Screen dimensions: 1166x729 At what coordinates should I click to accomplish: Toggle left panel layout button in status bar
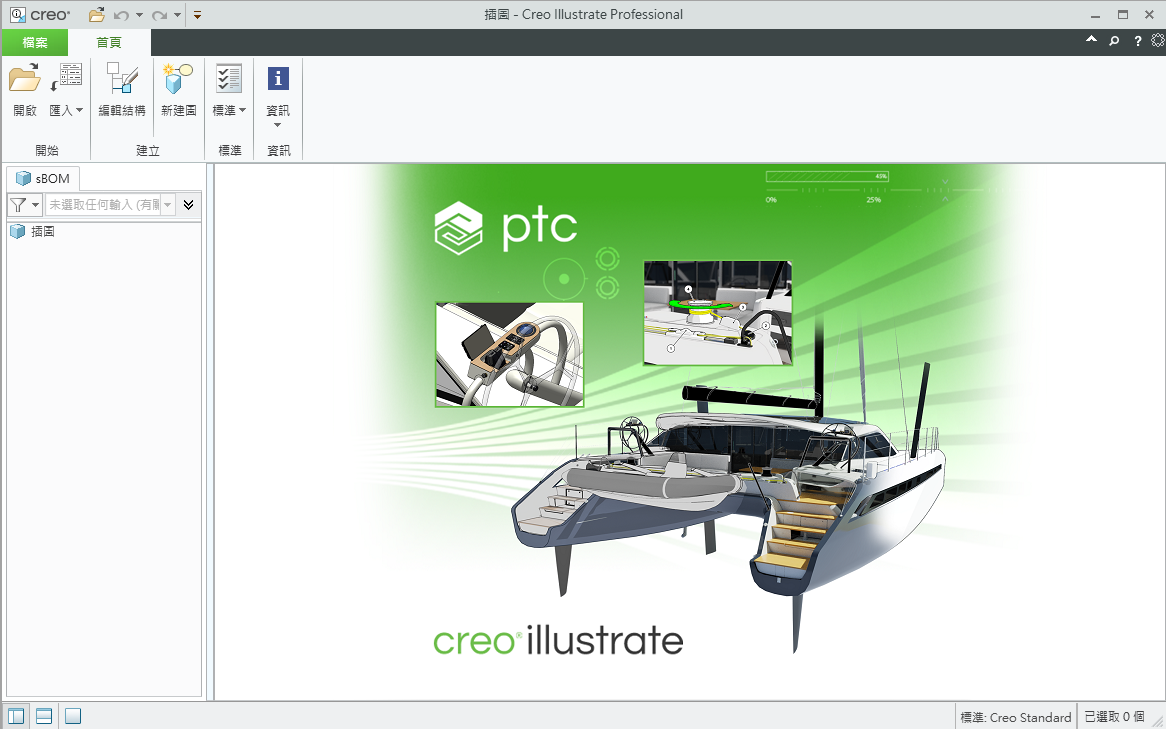(16, 716)
